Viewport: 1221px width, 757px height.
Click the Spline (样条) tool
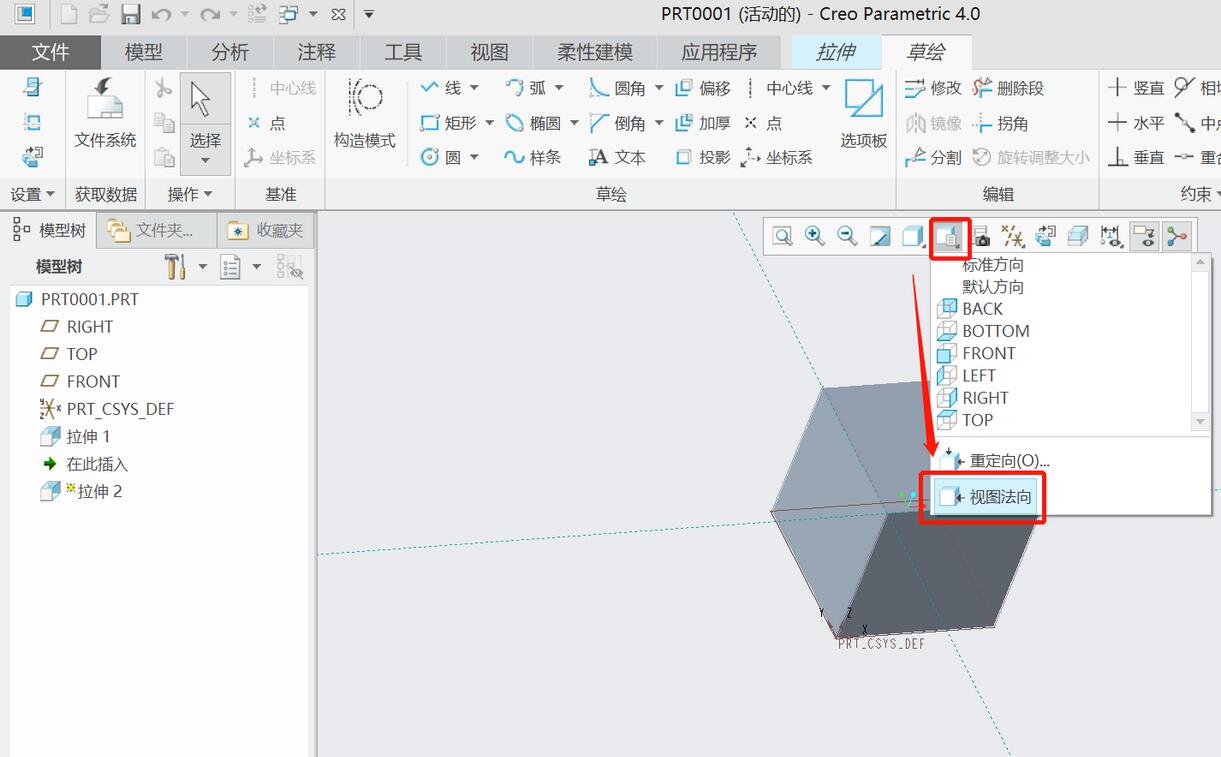[533, 157]
